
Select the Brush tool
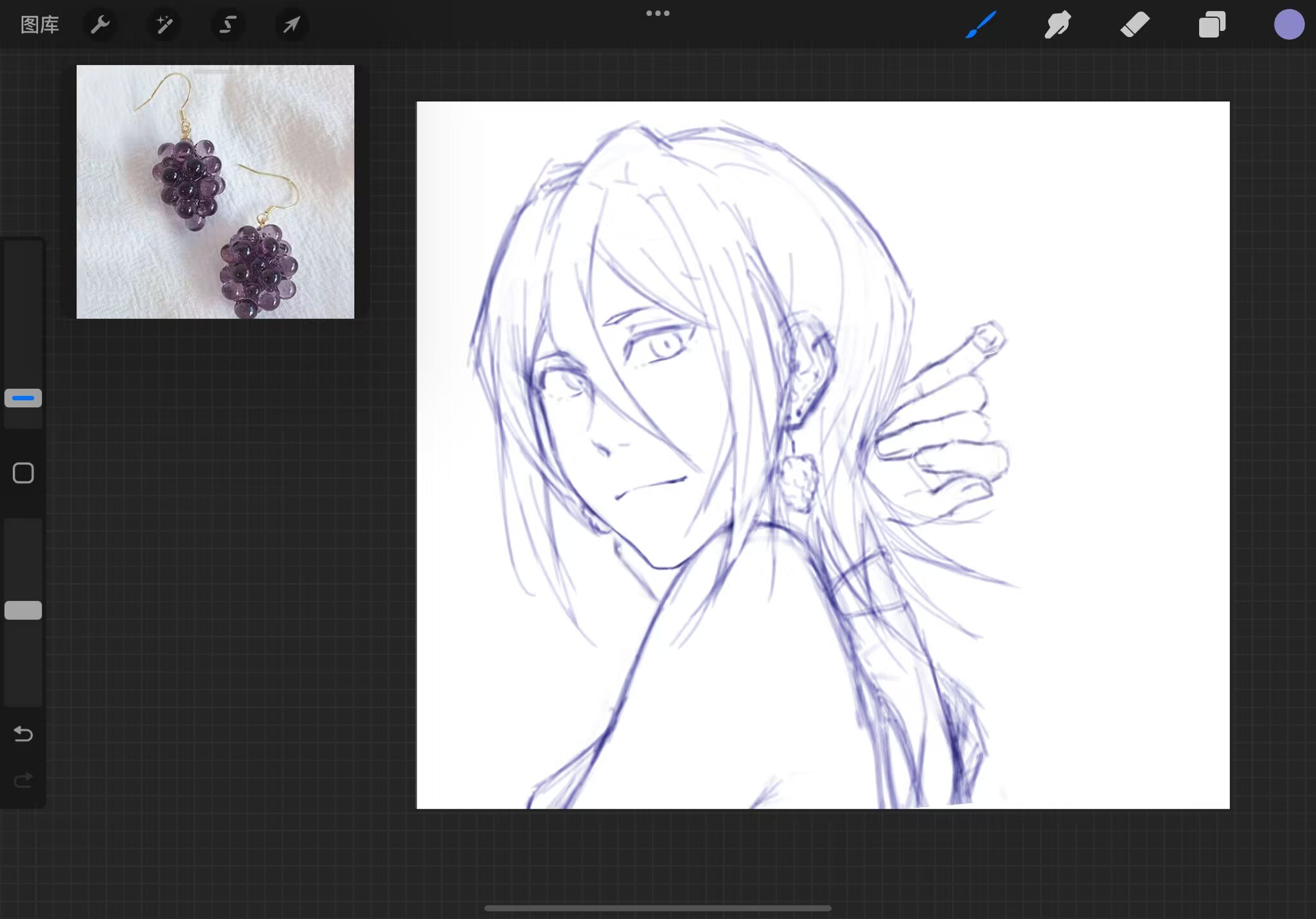tap(981, 25)
